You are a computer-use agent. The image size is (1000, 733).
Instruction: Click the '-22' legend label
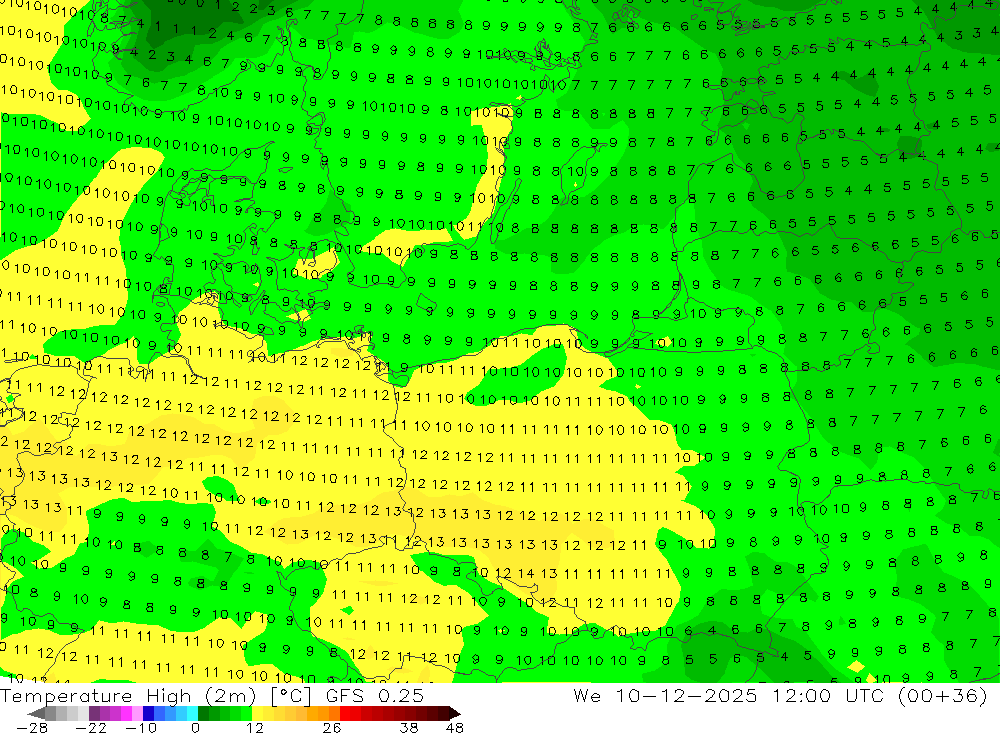91,728
